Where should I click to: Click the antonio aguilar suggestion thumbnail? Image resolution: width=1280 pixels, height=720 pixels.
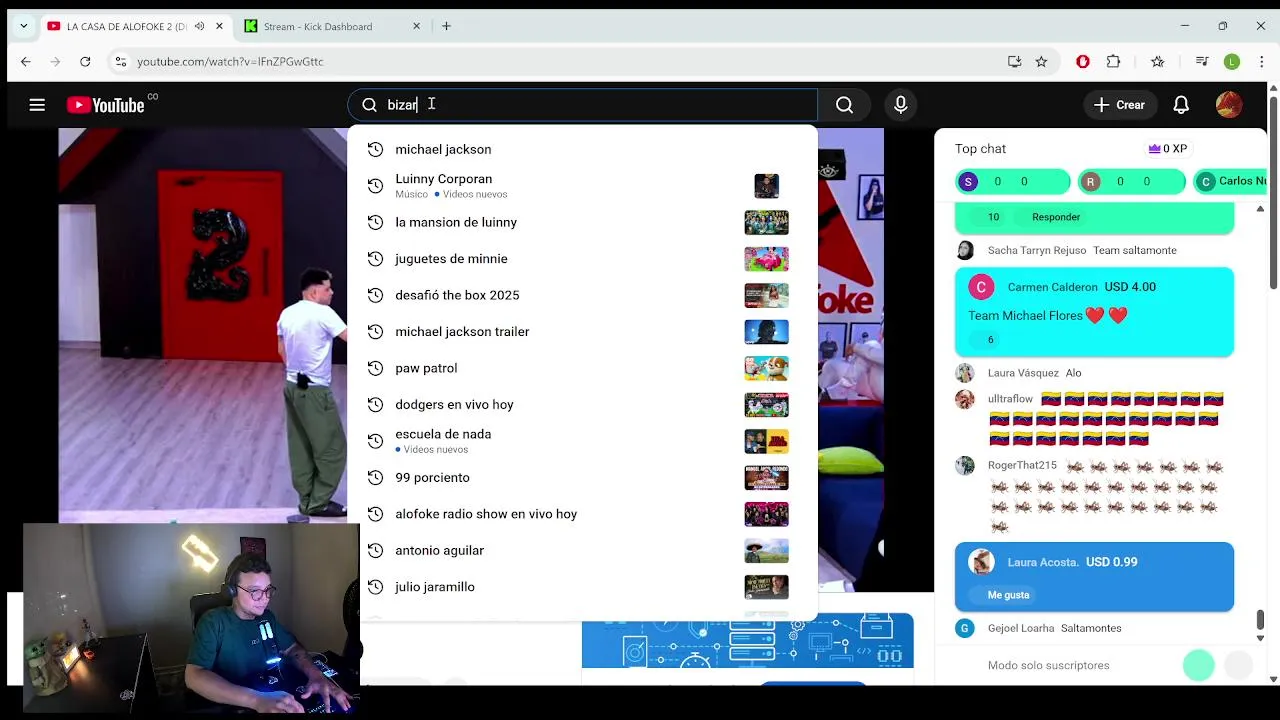click(x=767, y=551)
